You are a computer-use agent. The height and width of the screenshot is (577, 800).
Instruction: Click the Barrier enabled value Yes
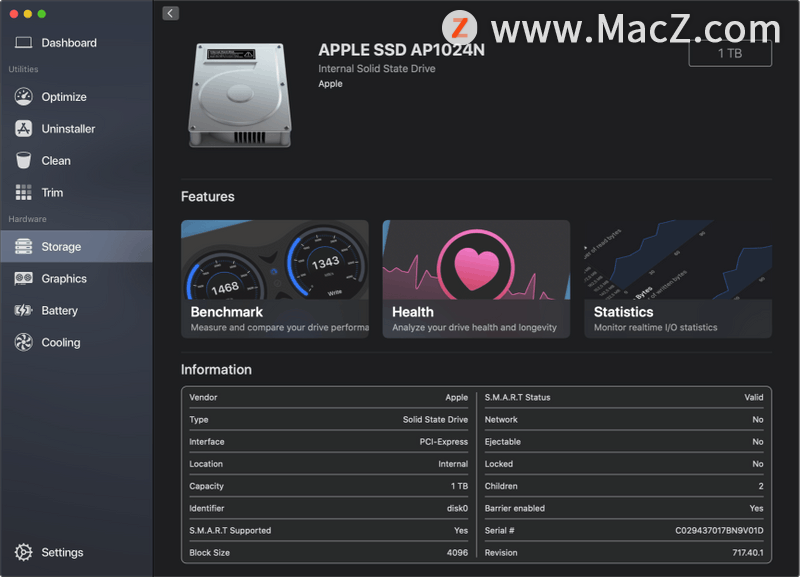(x=757, y=508)
